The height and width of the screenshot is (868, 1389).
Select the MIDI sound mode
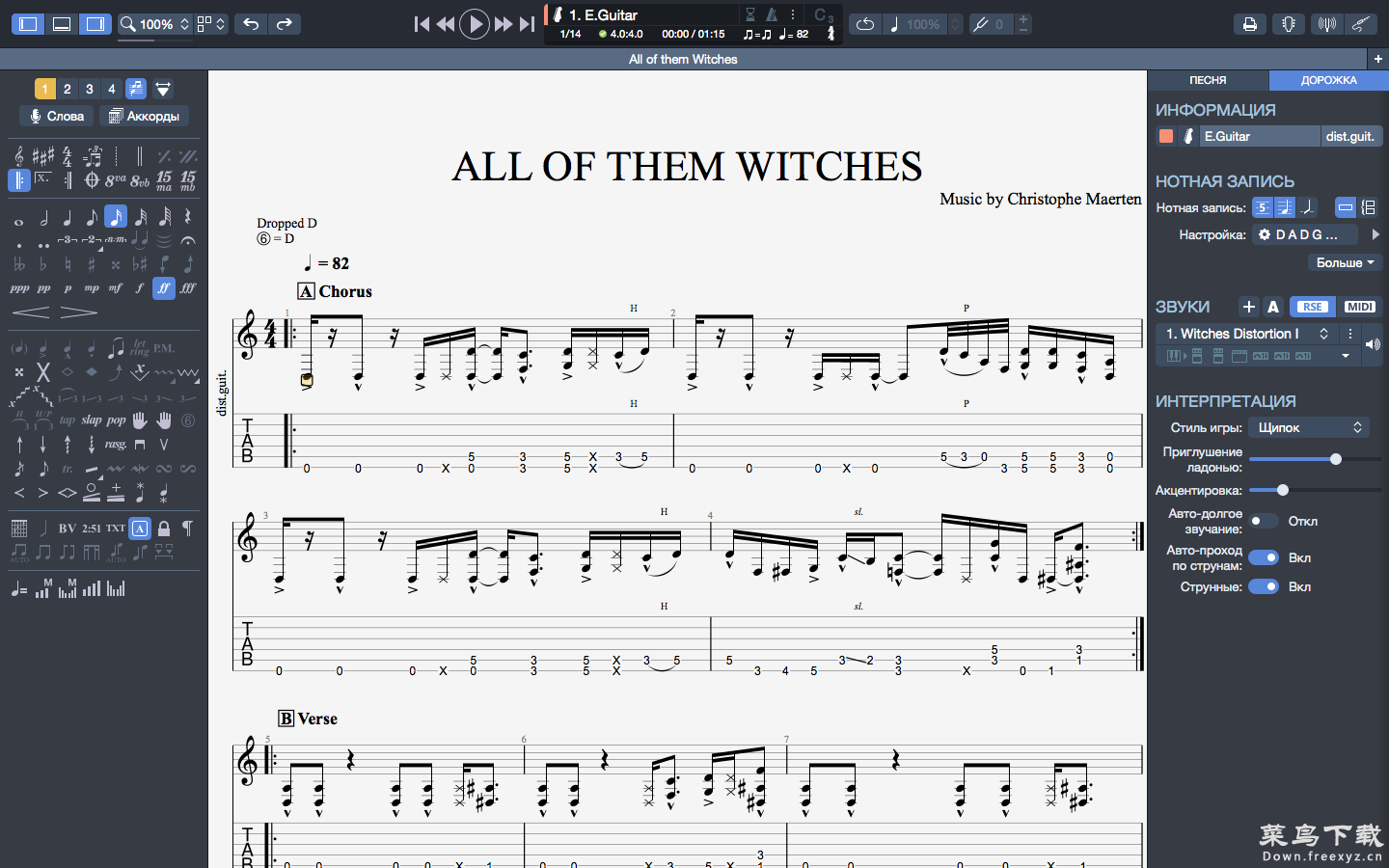[x=1360, y=307]
